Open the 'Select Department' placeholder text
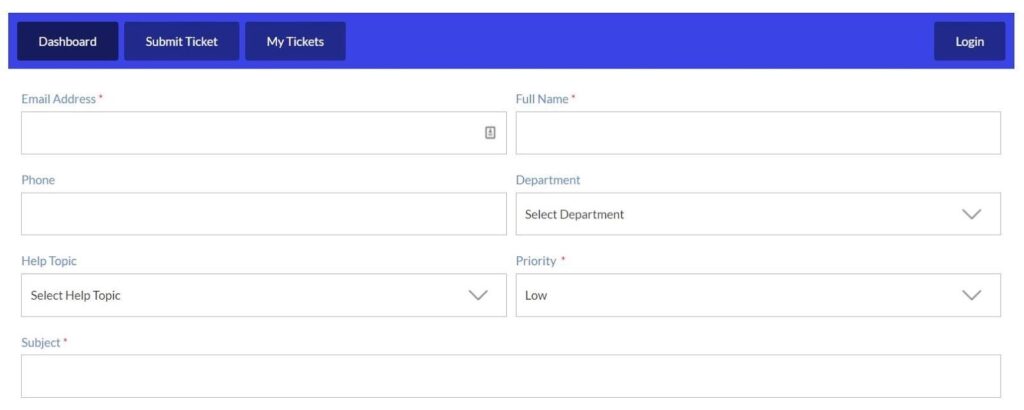 click(574, 214)
